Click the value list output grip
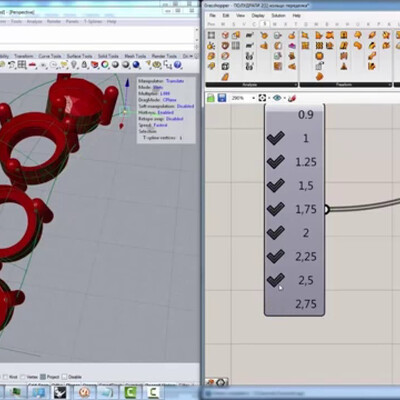Viewport: 400px width, 400px height. 326,209
